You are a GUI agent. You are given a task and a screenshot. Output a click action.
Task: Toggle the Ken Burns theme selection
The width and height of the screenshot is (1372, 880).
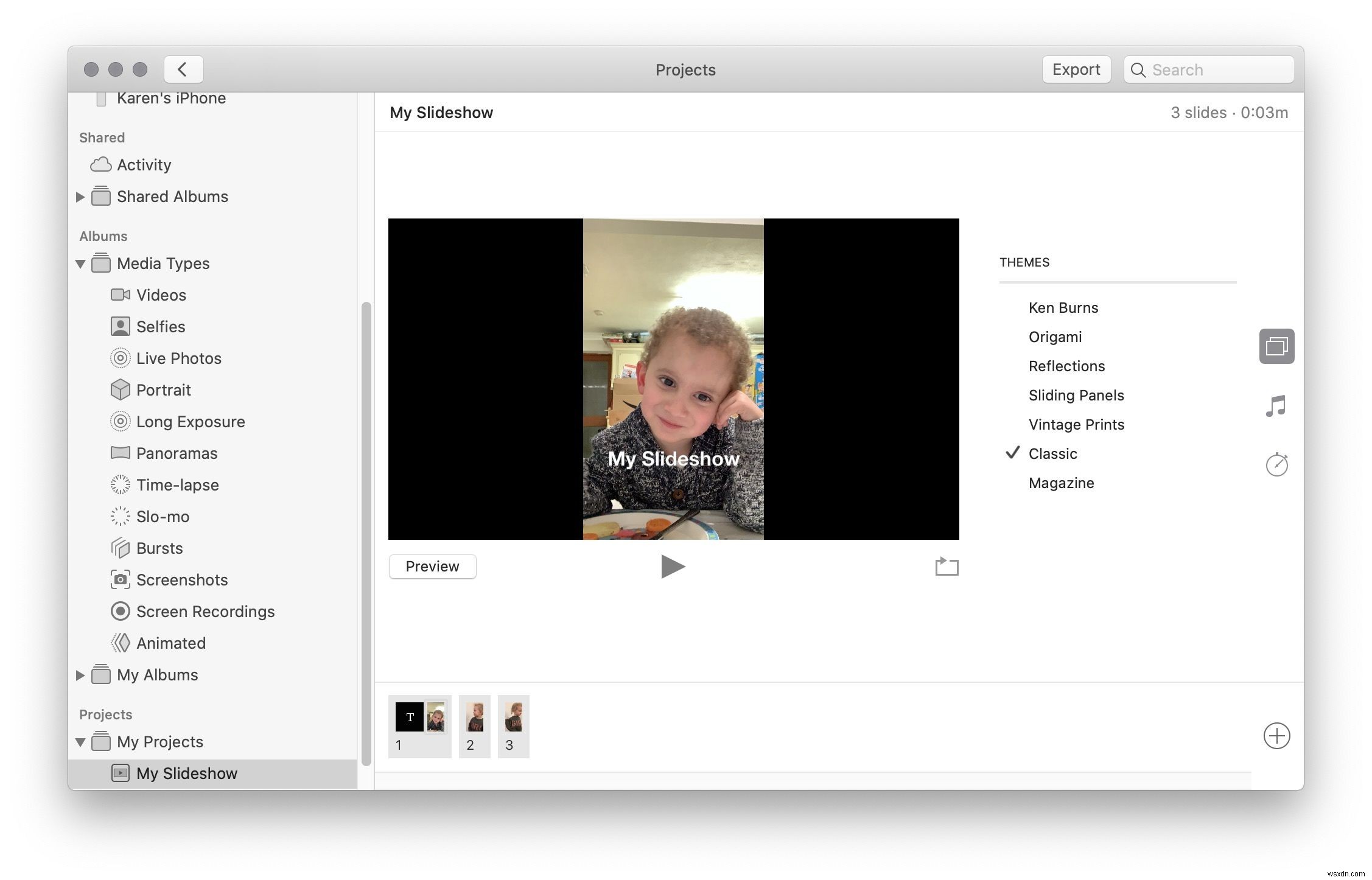(x=1063, y=307)
